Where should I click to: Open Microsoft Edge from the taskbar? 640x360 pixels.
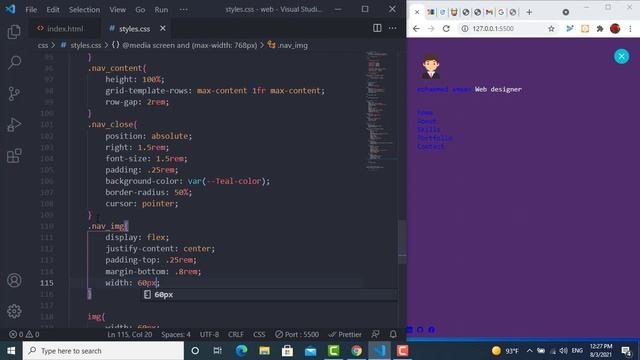[242, 351]
